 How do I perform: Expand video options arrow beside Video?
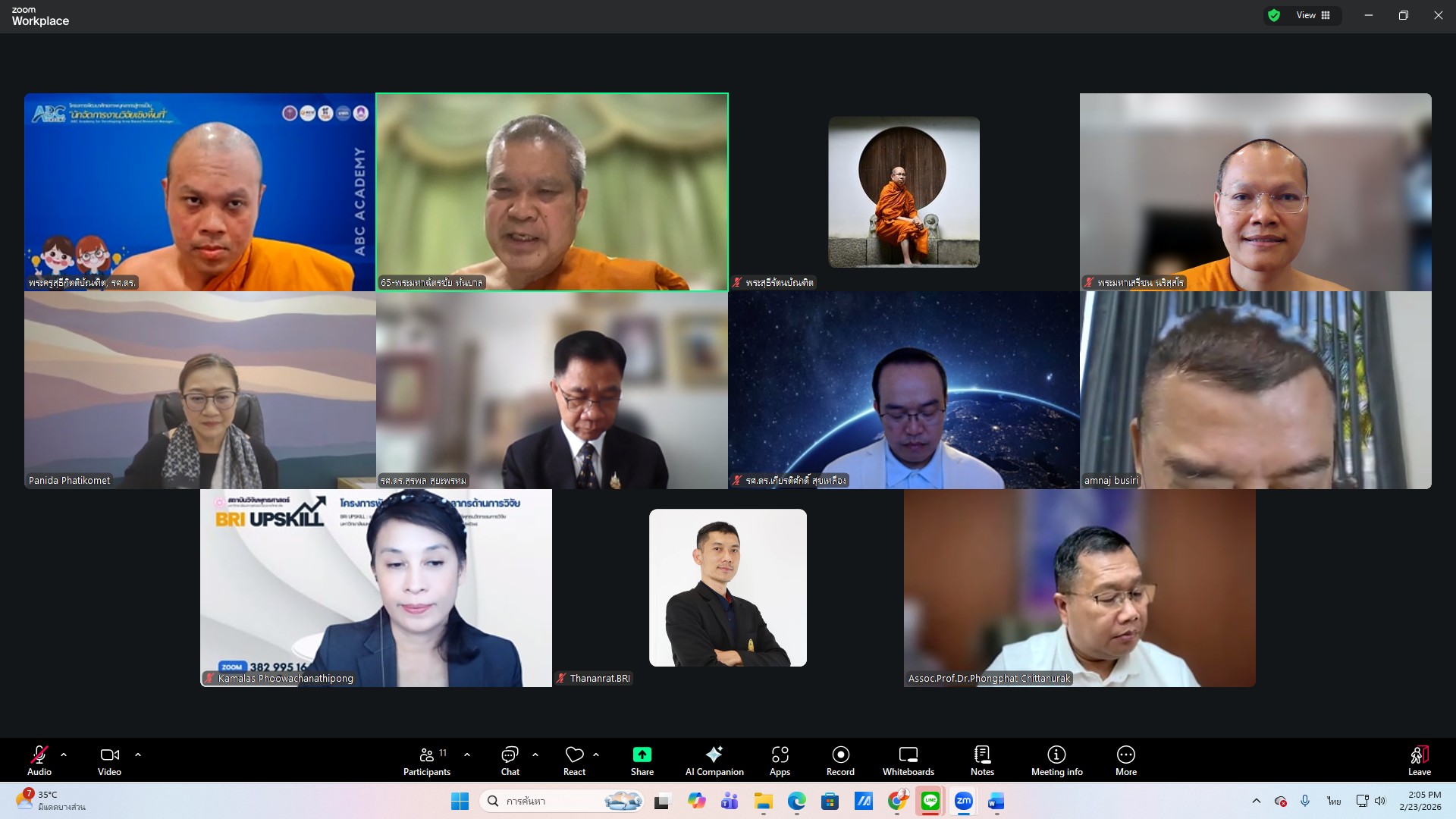pyautogui.click(x=138, y=755)
